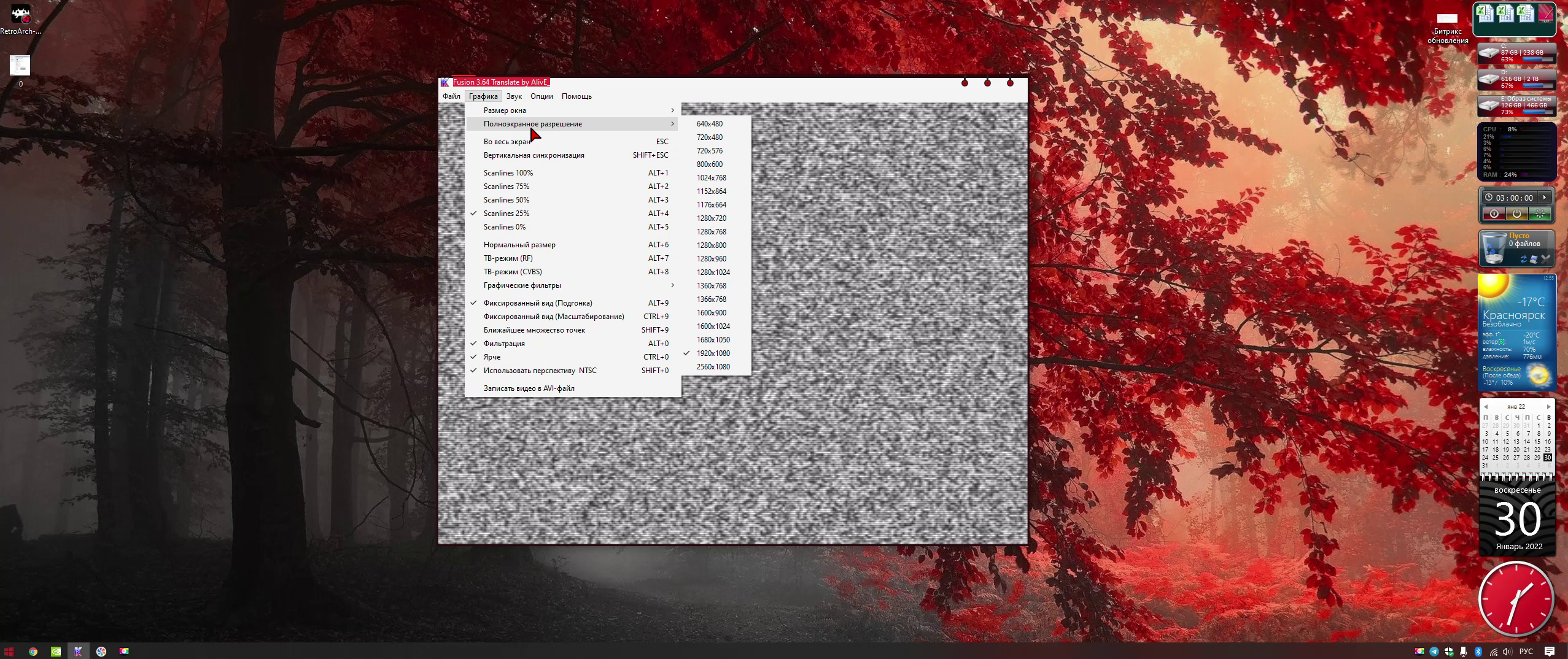Uncheck Использовать перспективу NTSC
This screenshot has width=1568, height=659.
point(573,371)
